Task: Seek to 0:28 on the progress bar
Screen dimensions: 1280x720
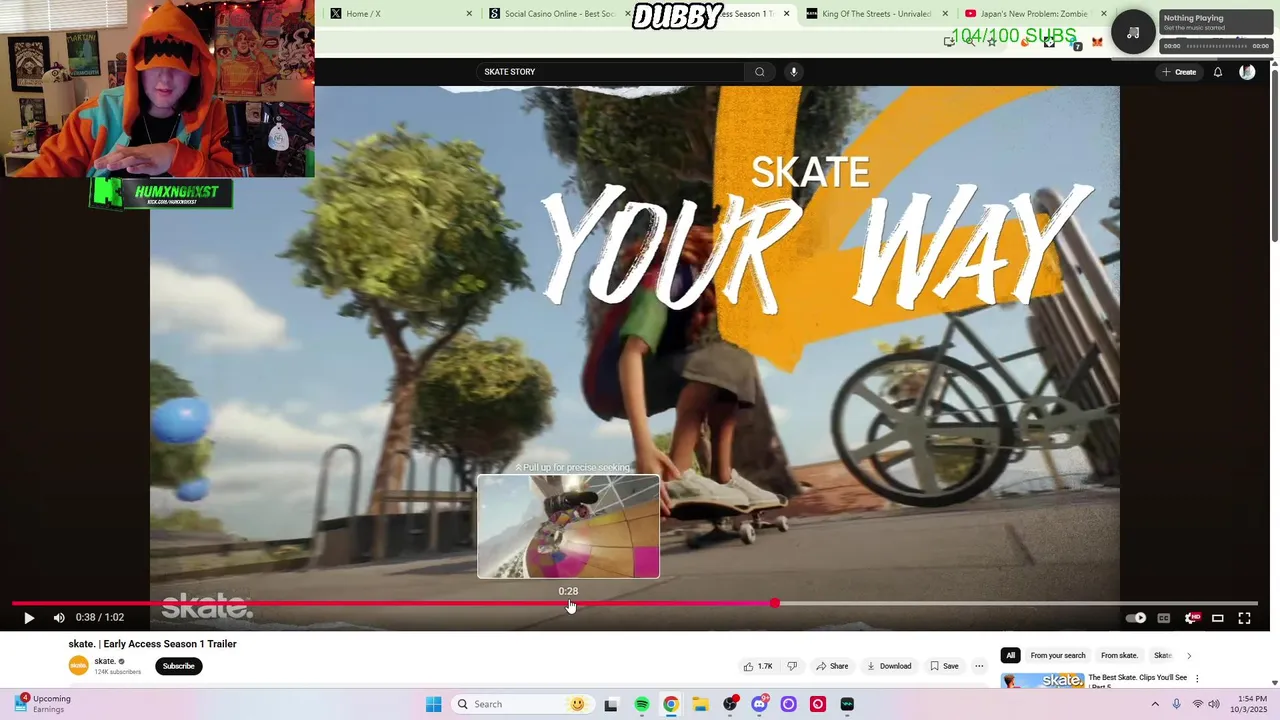Action: tap(568, 603)
